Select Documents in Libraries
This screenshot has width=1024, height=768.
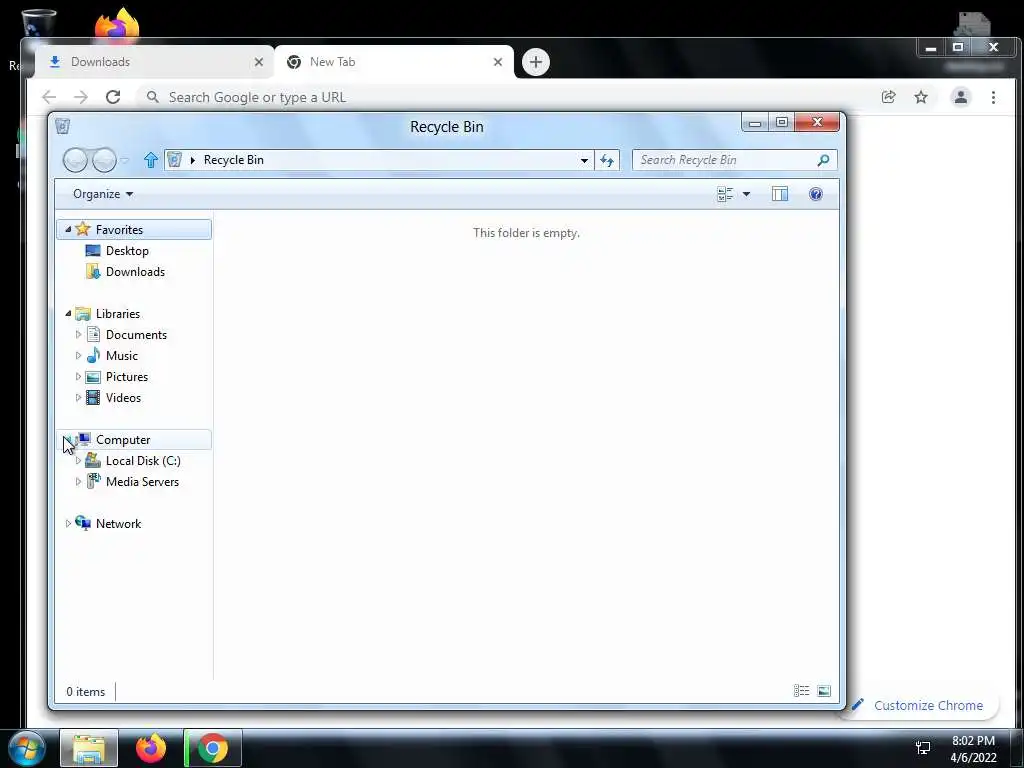[x=136, y=334]
